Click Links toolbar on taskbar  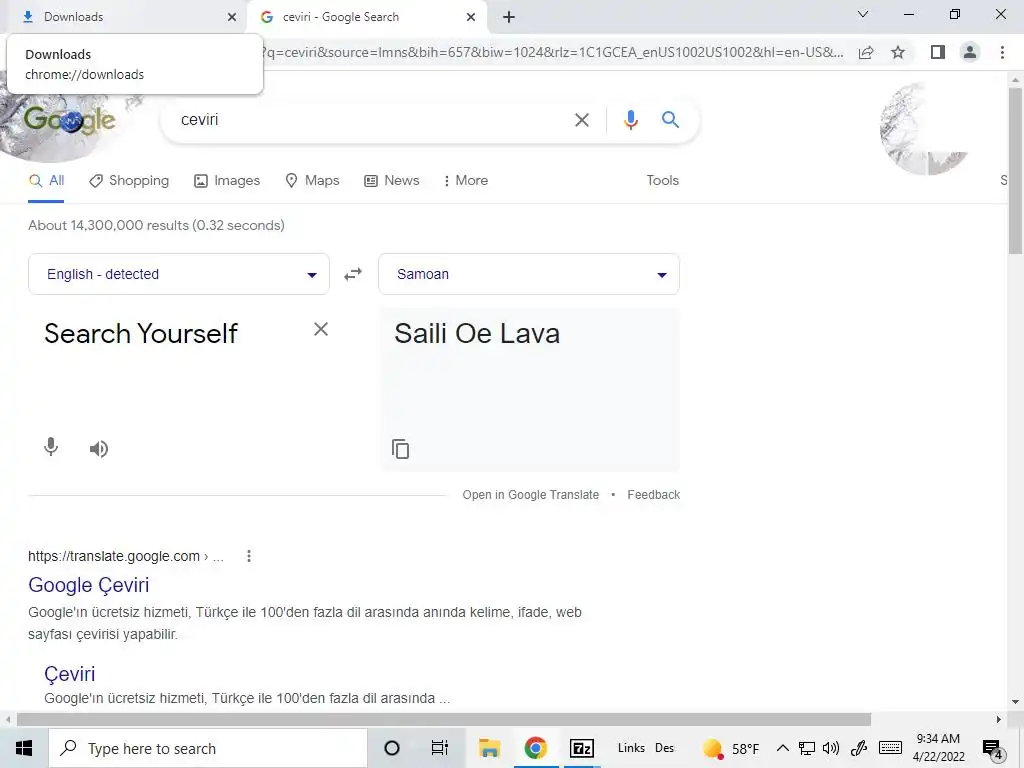(x=631, y=748)
